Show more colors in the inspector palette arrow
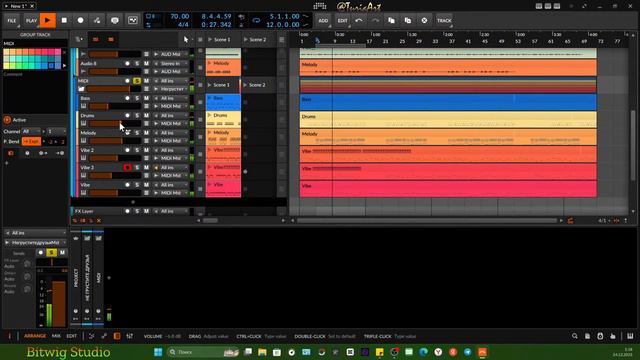 [64, 65]
